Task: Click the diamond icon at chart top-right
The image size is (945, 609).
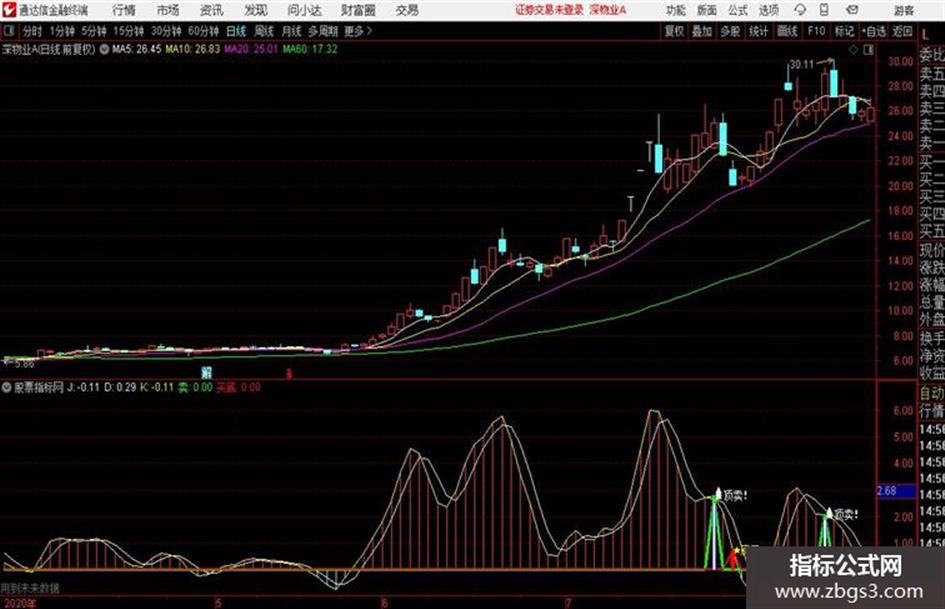Action: click(x=853, y=50)
